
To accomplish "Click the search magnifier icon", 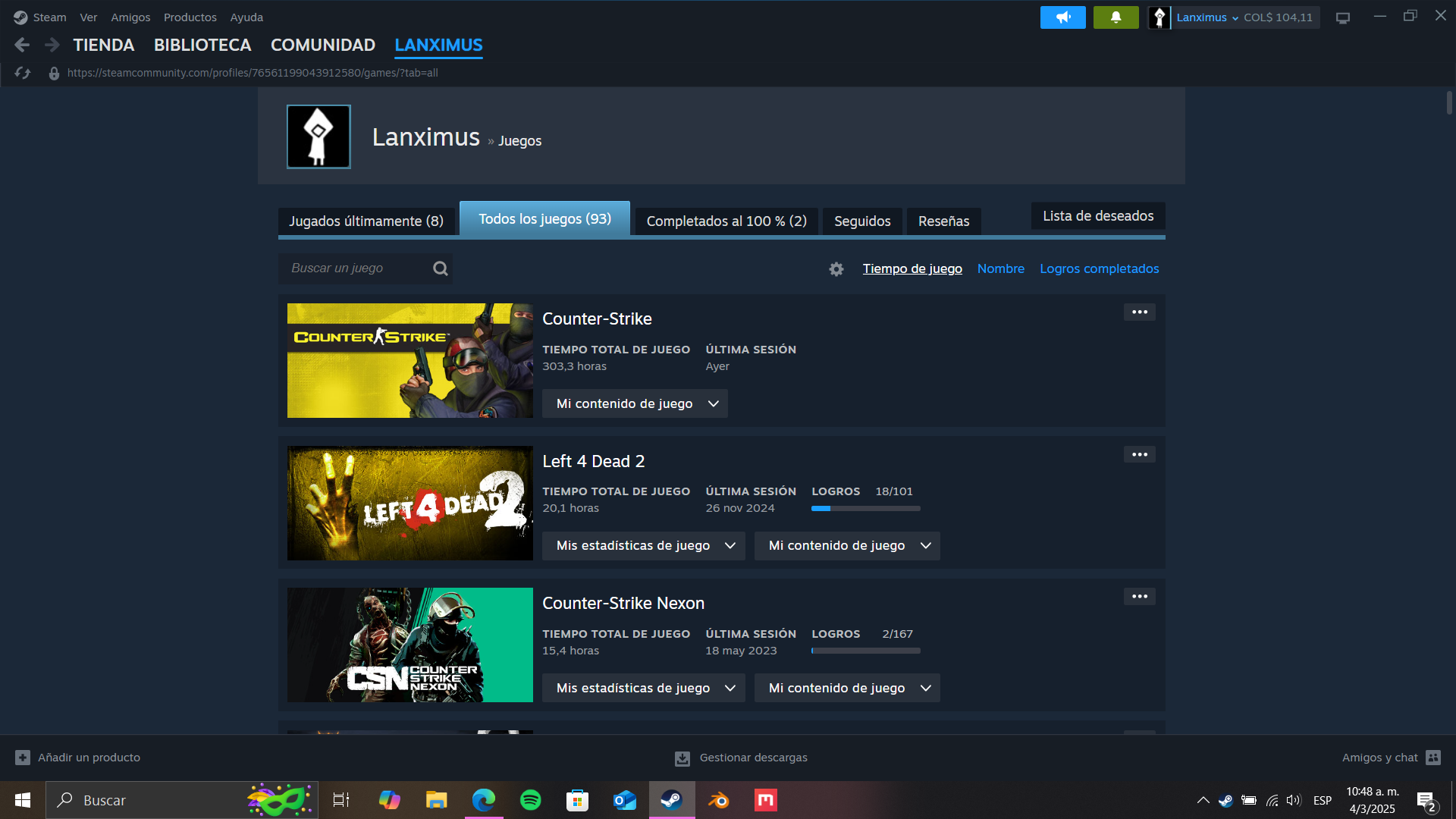I will 440,268.
